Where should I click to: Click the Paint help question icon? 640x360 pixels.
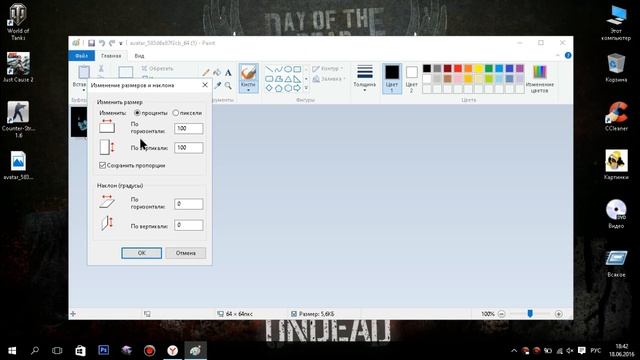coord(568,56)
